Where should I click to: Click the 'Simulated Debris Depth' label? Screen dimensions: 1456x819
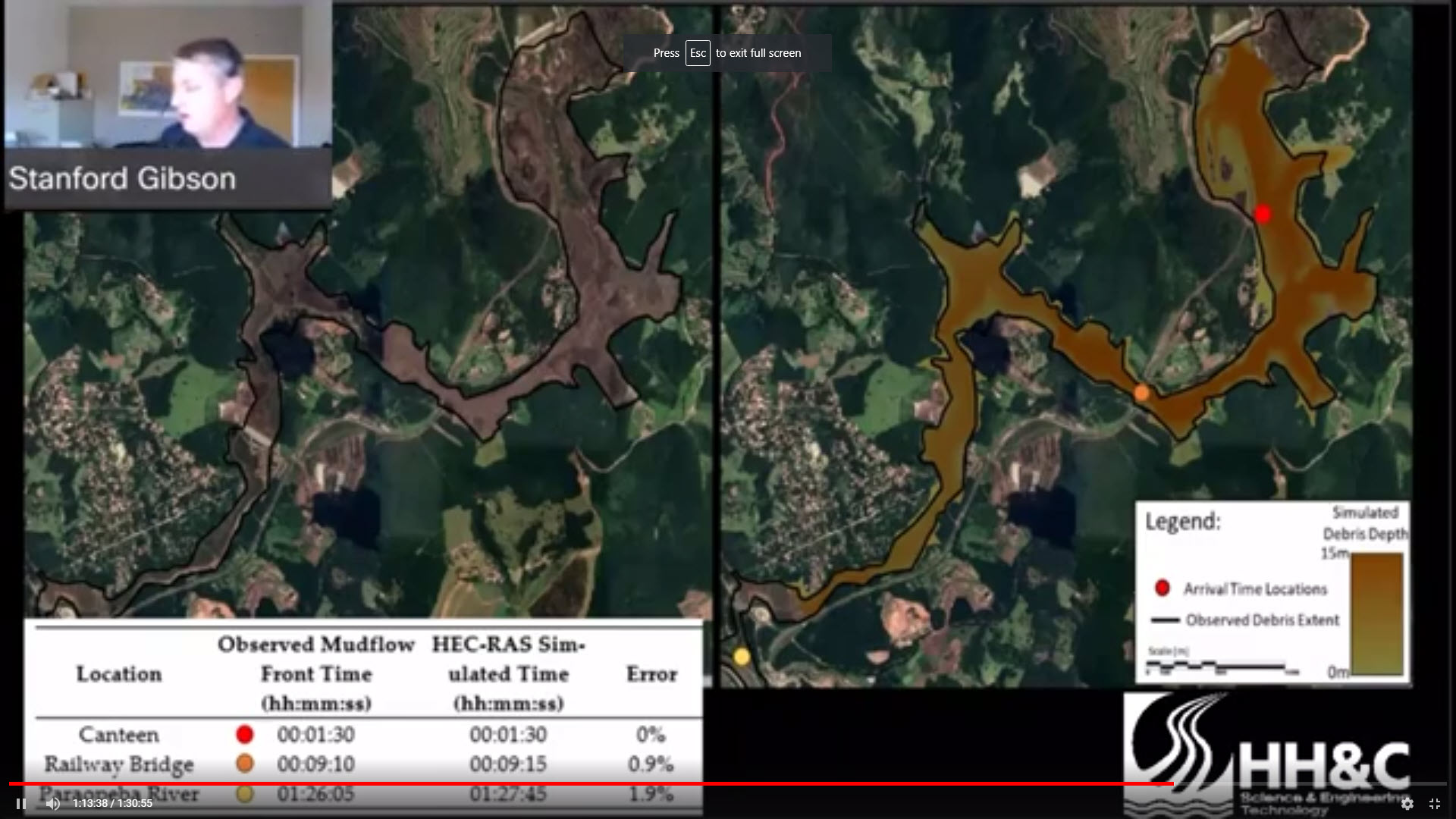[1365, 523]
